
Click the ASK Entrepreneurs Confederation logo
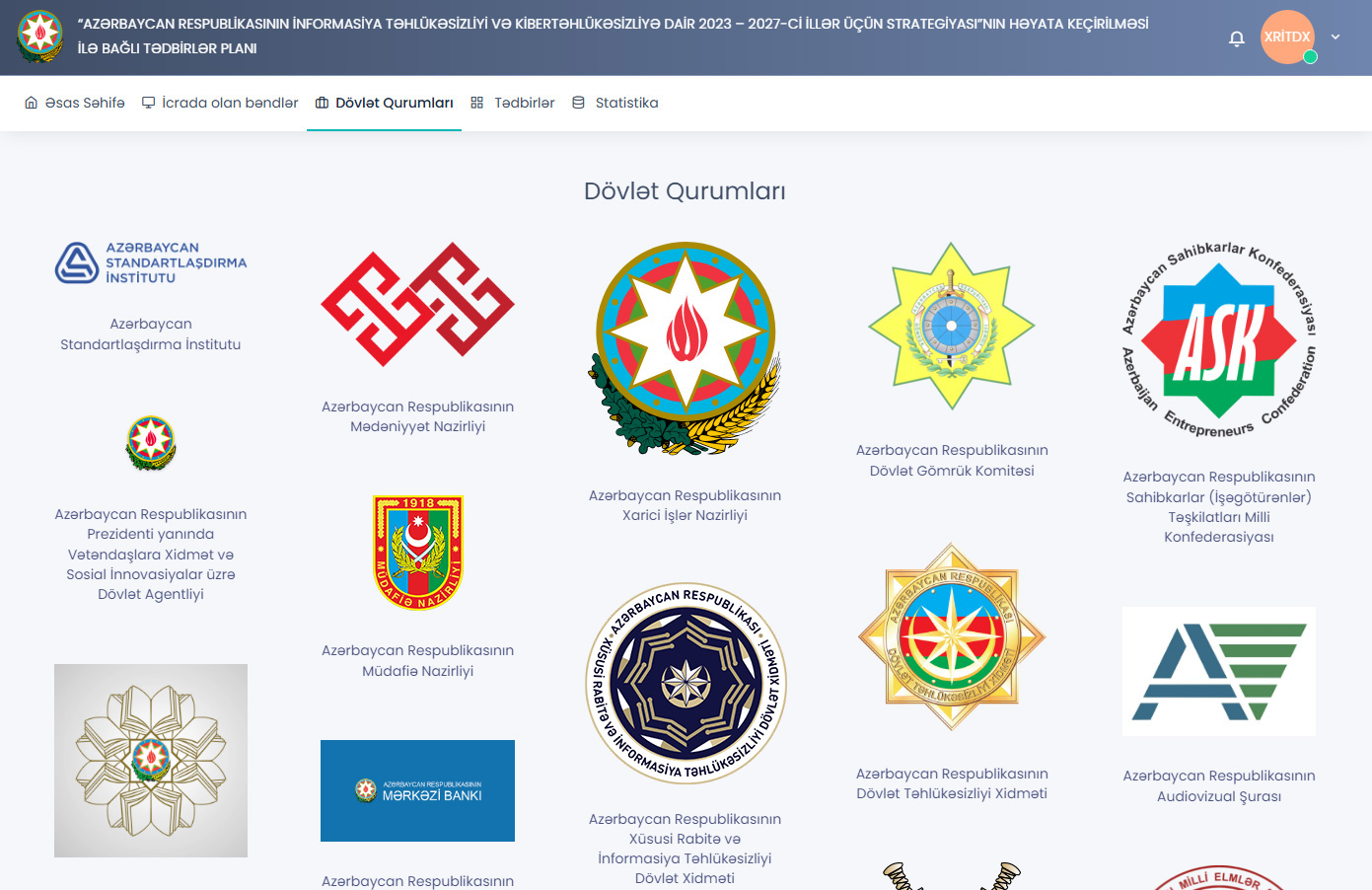(x=1219, y=339)
